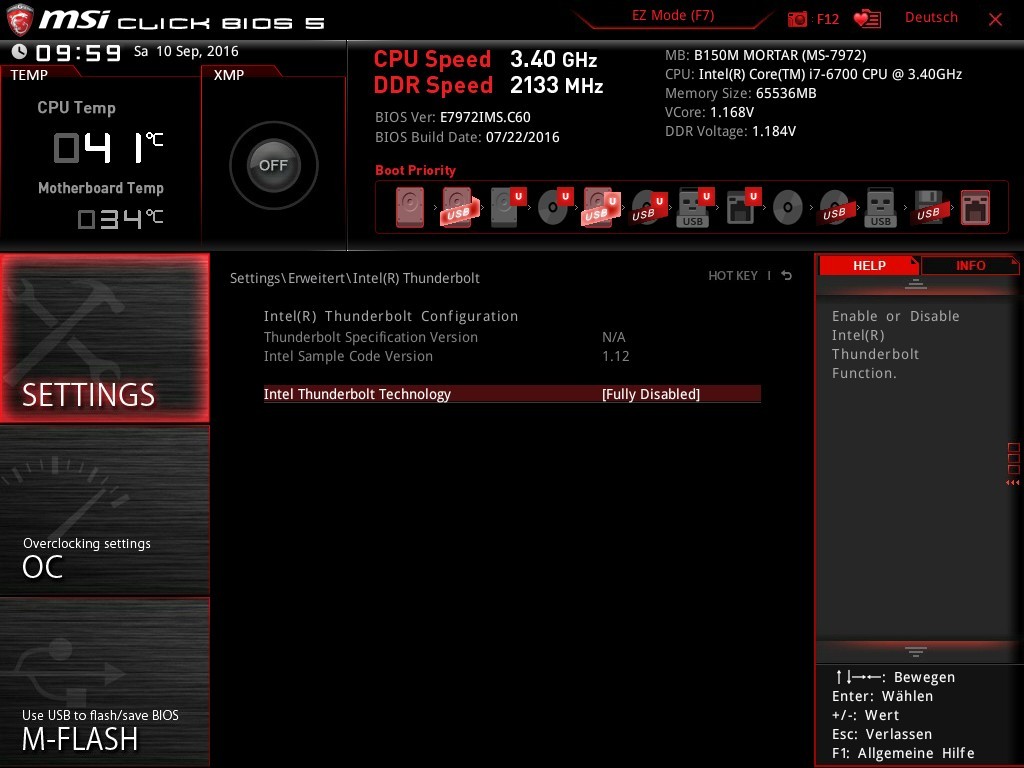Click the DDR Voltage 1.184V reading
This screenshot has width=1024, height=768.
coord(730,131)
